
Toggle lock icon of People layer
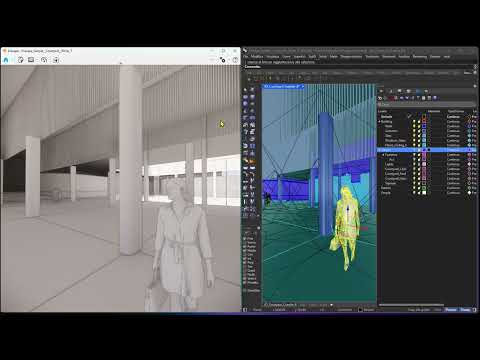(x=419, y=193)
